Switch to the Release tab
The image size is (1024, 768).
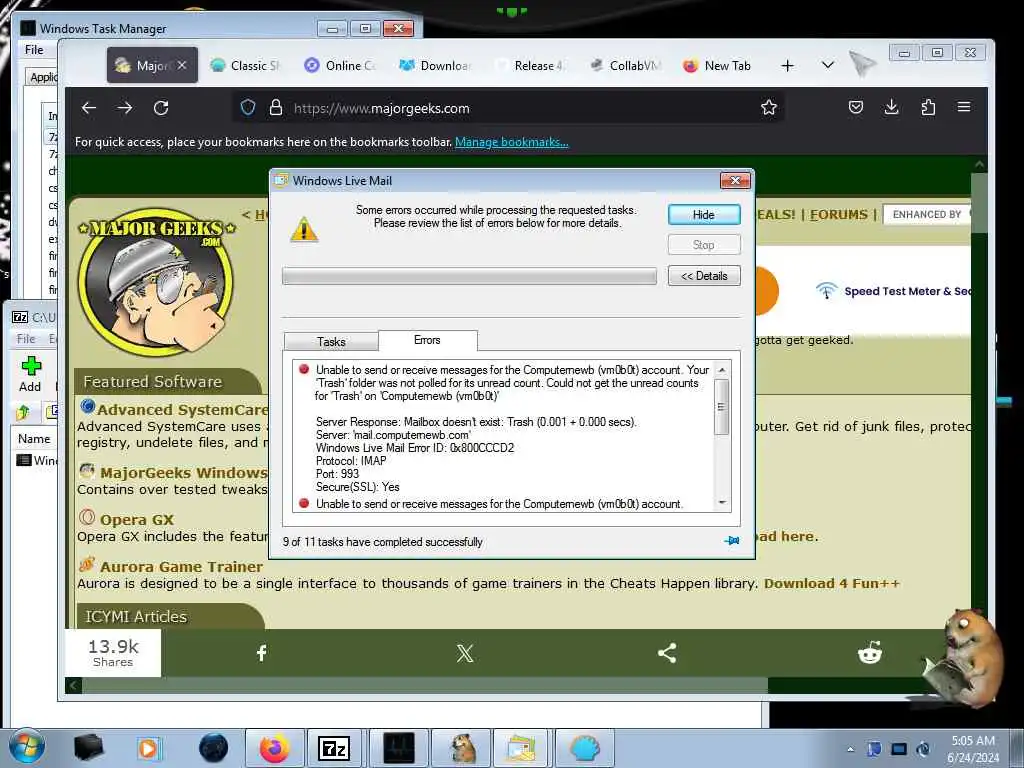coord(530,65)
